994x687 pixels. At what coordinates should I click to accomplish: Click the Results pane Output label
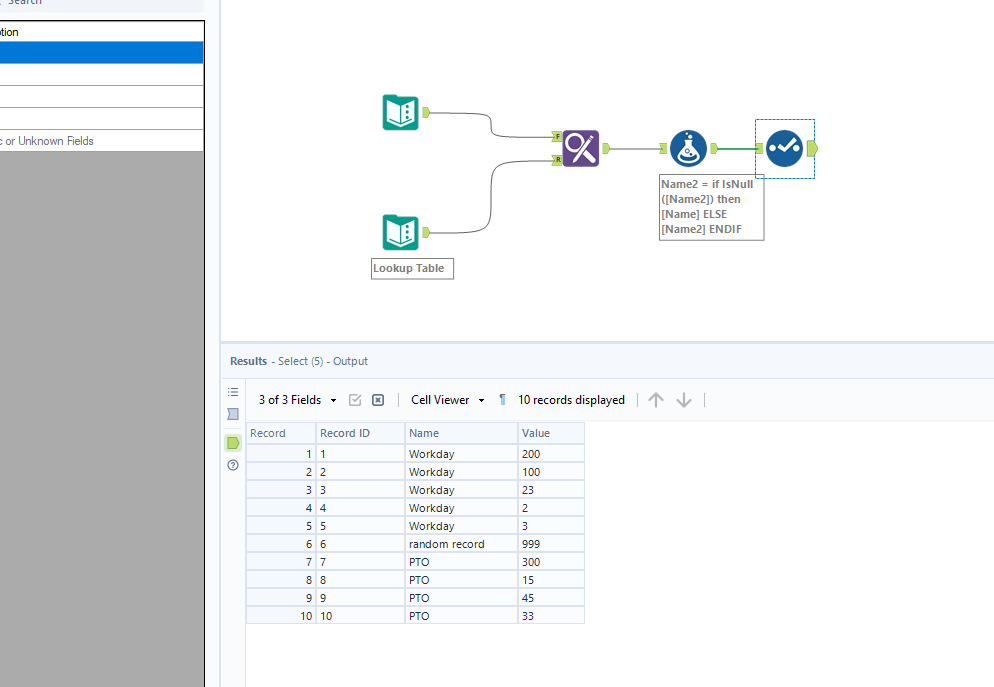[x=350, y=361]
